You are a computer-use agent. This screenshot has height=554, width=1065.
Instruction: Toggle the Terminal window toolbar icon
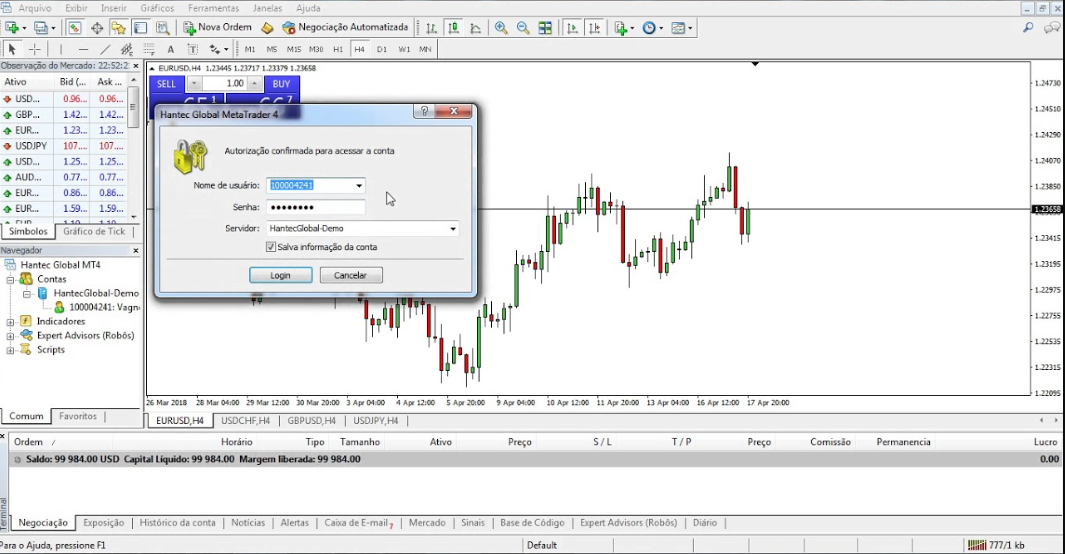point(141,28)
